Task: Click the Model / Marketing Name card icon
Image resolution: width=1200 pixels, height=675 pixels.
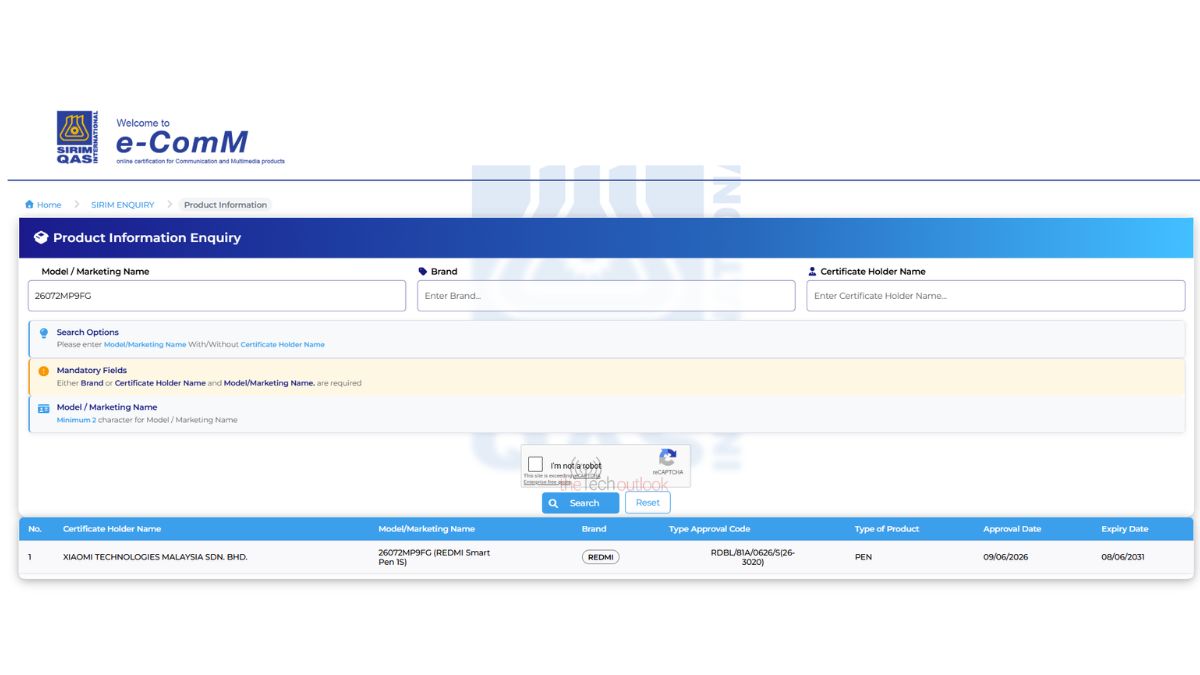Action: (43, 408)
